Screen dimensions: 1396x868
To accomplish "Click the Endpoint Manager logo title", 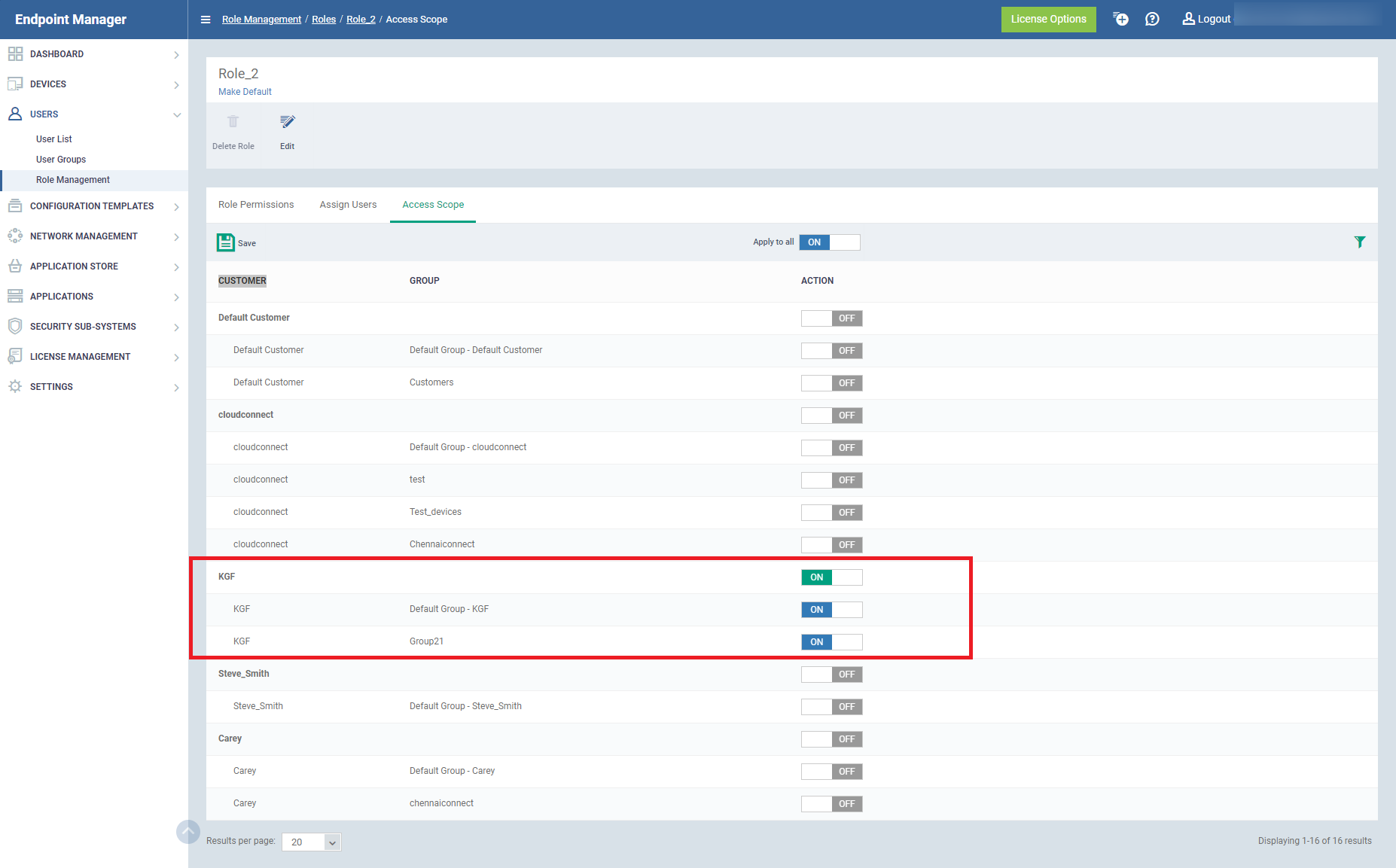I will [71, 20].
